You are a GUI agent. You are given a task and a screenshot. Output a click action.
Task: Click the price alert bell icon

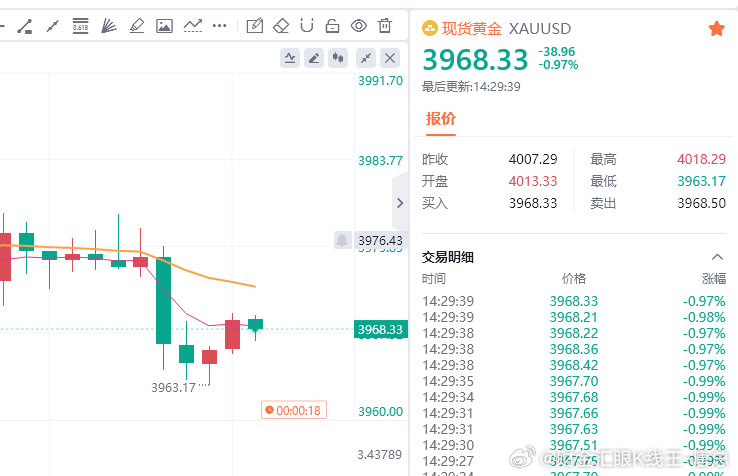(x=342, y=240)
